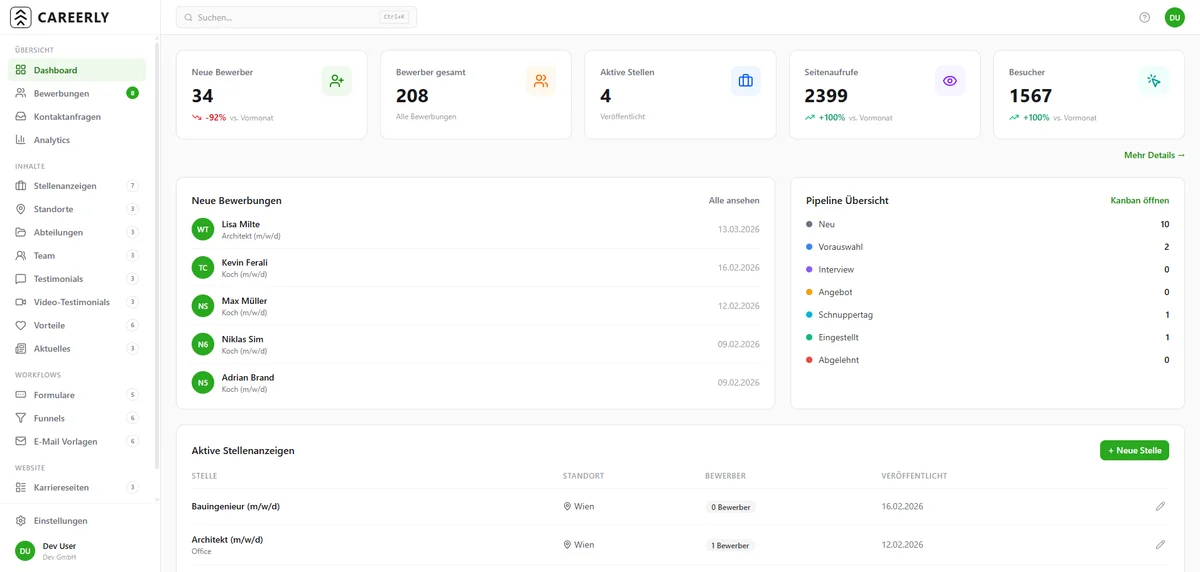This screenshot has width=1200, height=572.
Task: Click Alle ansehen link
Action: click(734, 201)
